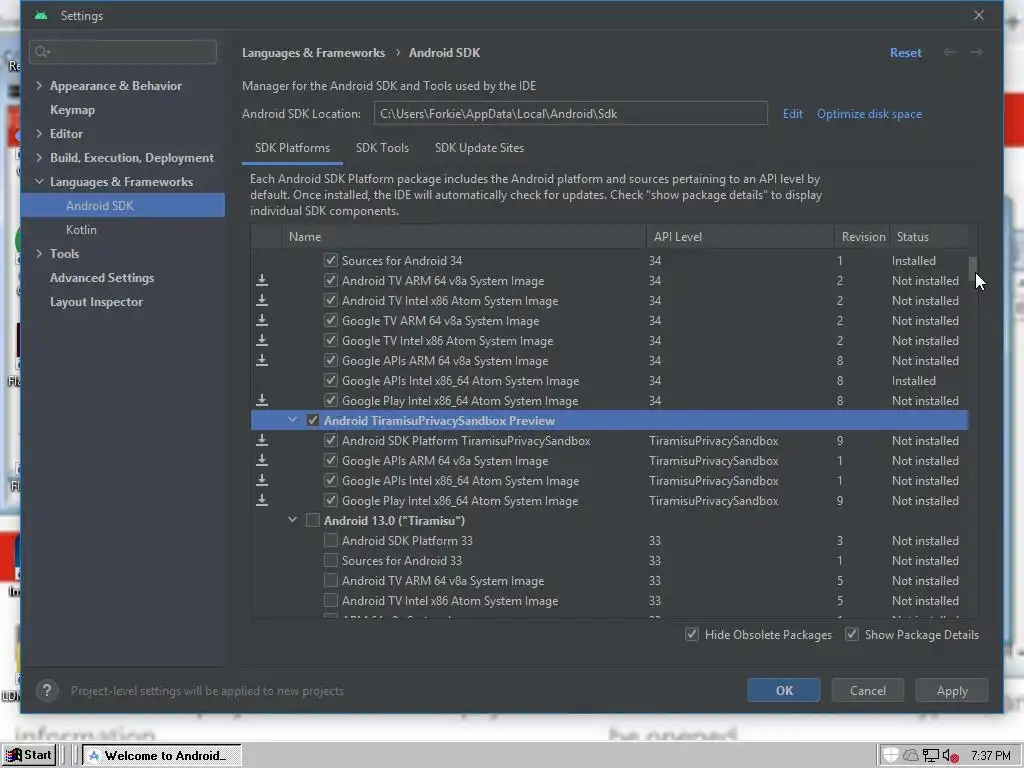Click download icon for Google Play Intel x86_64 API 34
The height and width of the screenshot is (768, 1024).
point(262,400)
